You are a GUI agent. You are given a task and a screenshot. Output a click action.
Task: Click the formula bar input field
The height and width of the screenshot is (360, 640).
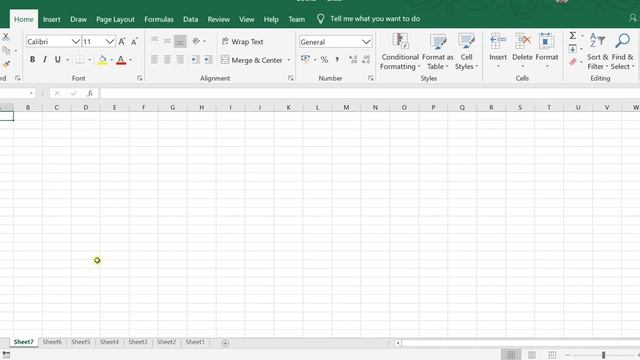tap(369, 93)
